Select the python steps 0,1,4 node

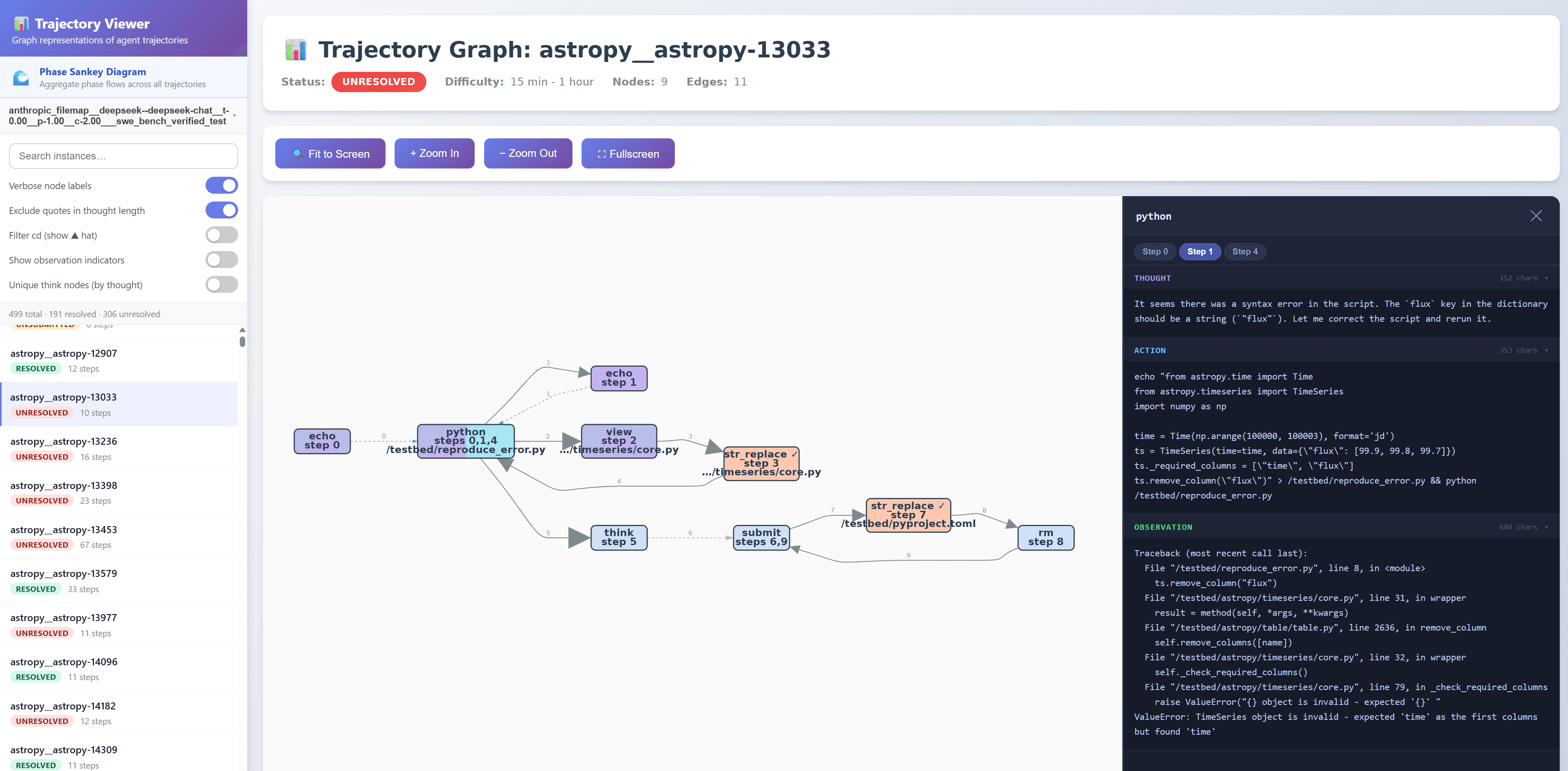pyautogui.click(x=466, y=441)
